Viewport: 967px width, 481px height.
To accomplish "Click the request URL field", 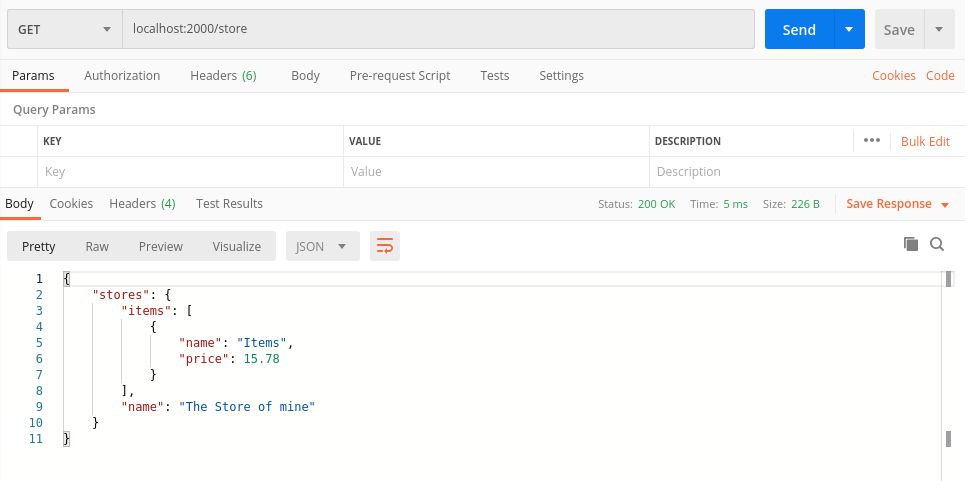I will (438, 29).
